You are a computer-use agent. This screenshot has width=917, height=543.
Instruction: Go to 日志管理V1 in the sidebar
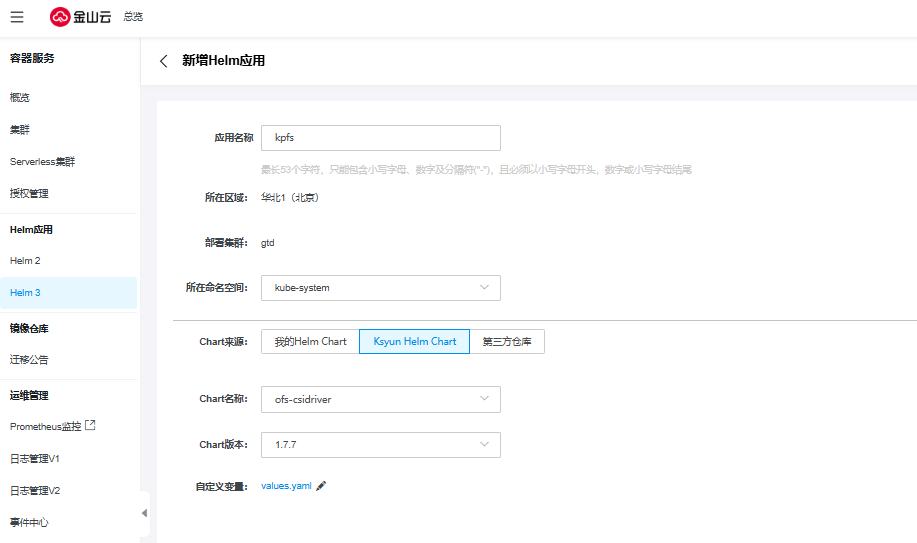[35, 459]
